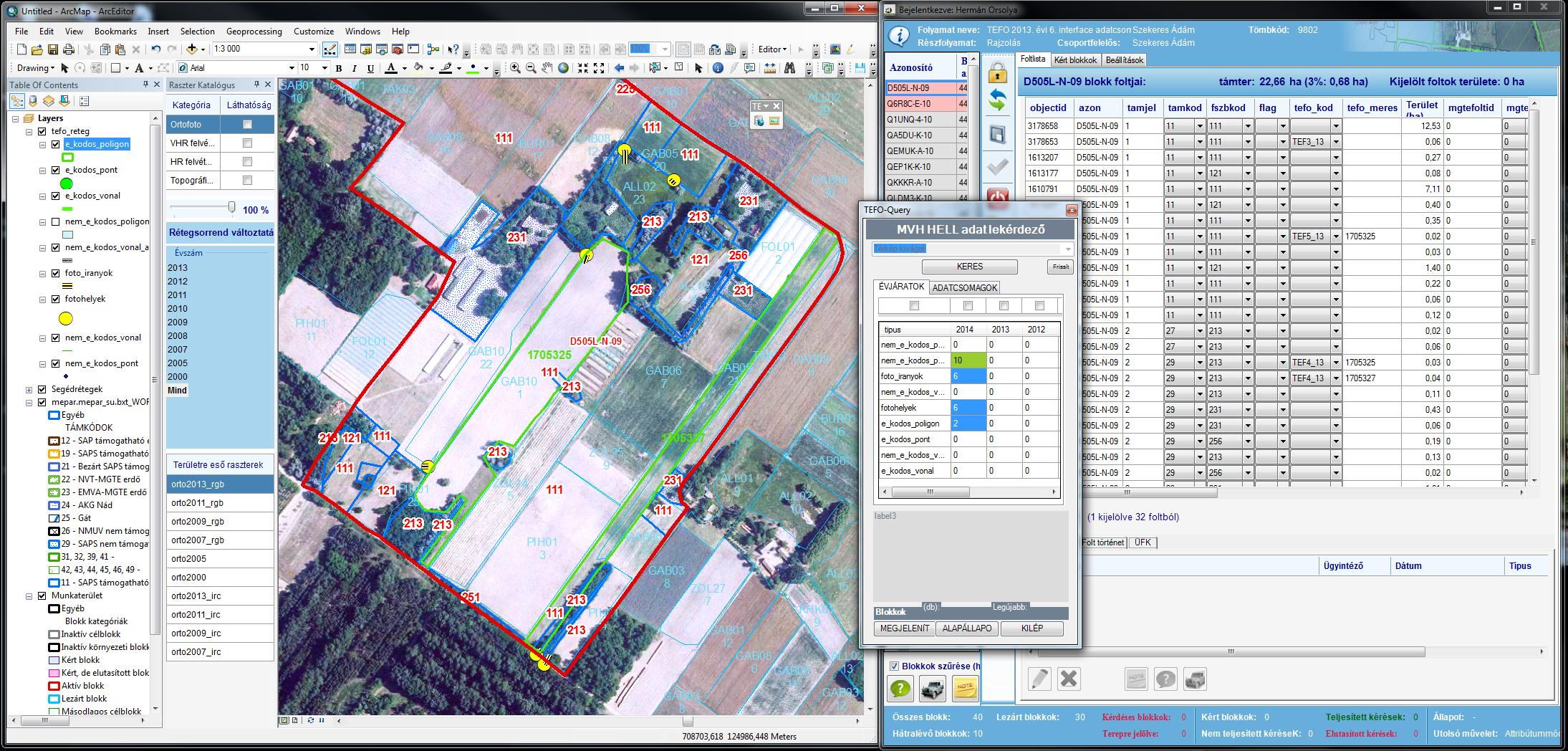
Task: Click the ALAPÁLLAPO button
Action: coord(967,628)
